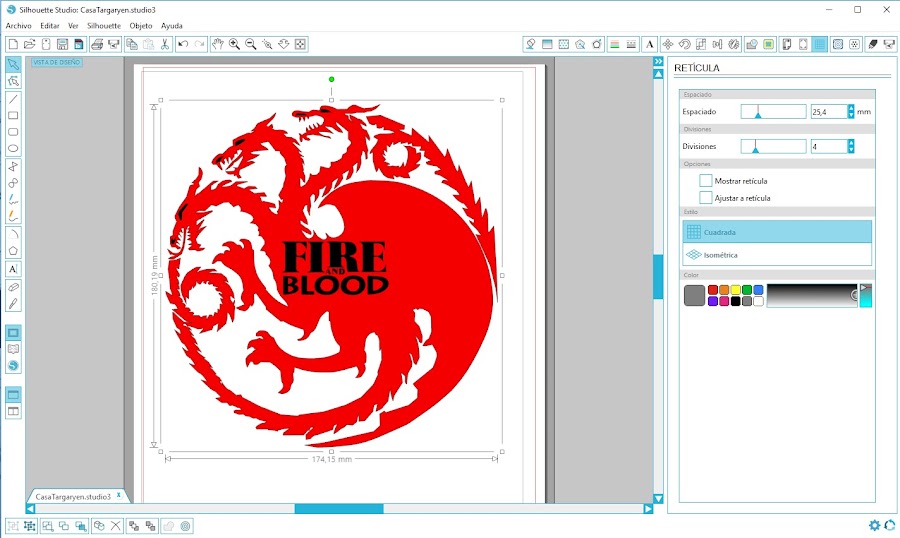Open the Line Style panel icon
Image resolution: width=900 pixels, height=538 pixels.
[631, 44]
